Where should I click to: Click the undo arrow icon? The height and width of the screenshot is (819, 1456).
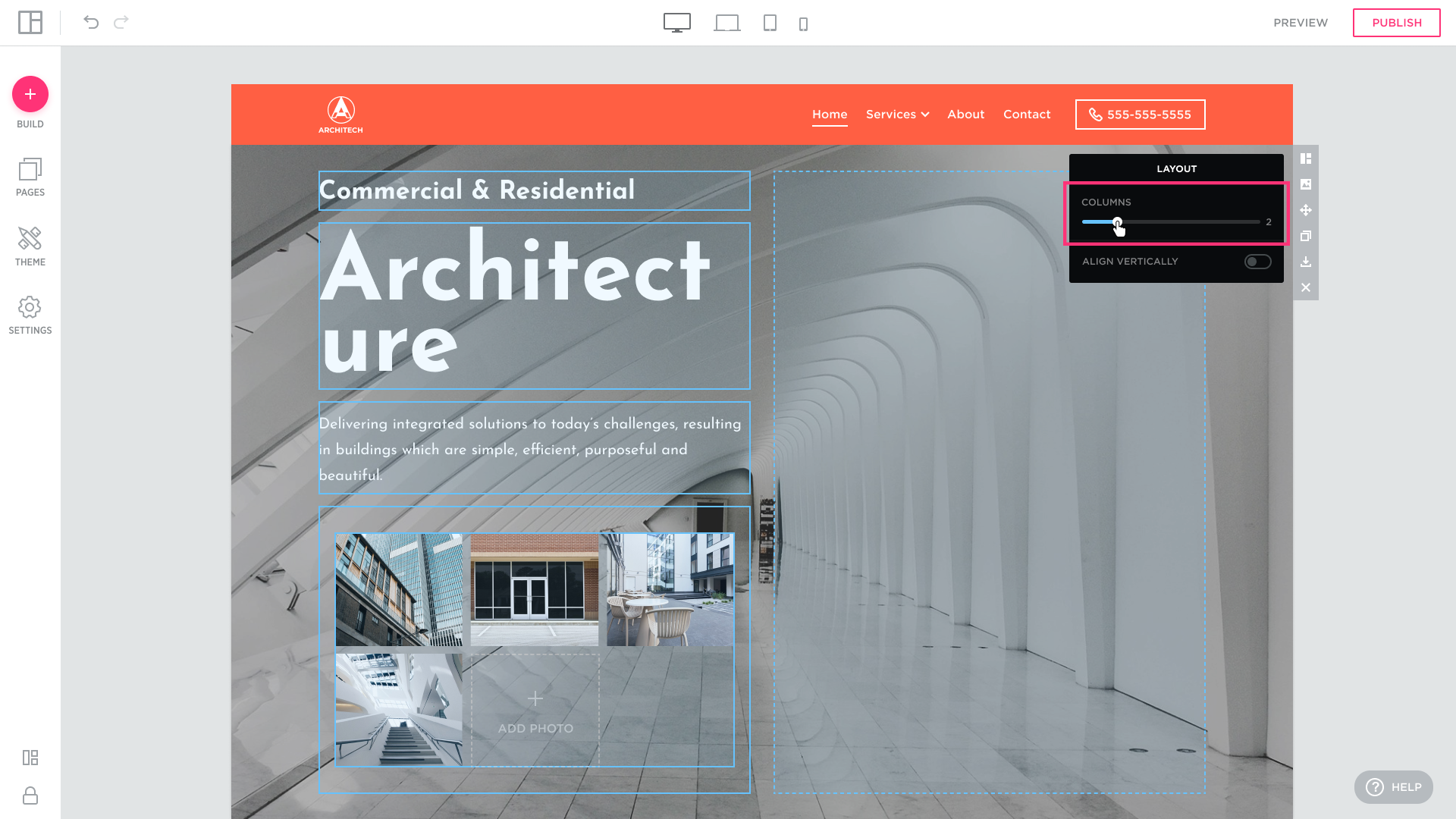(91, 23)
